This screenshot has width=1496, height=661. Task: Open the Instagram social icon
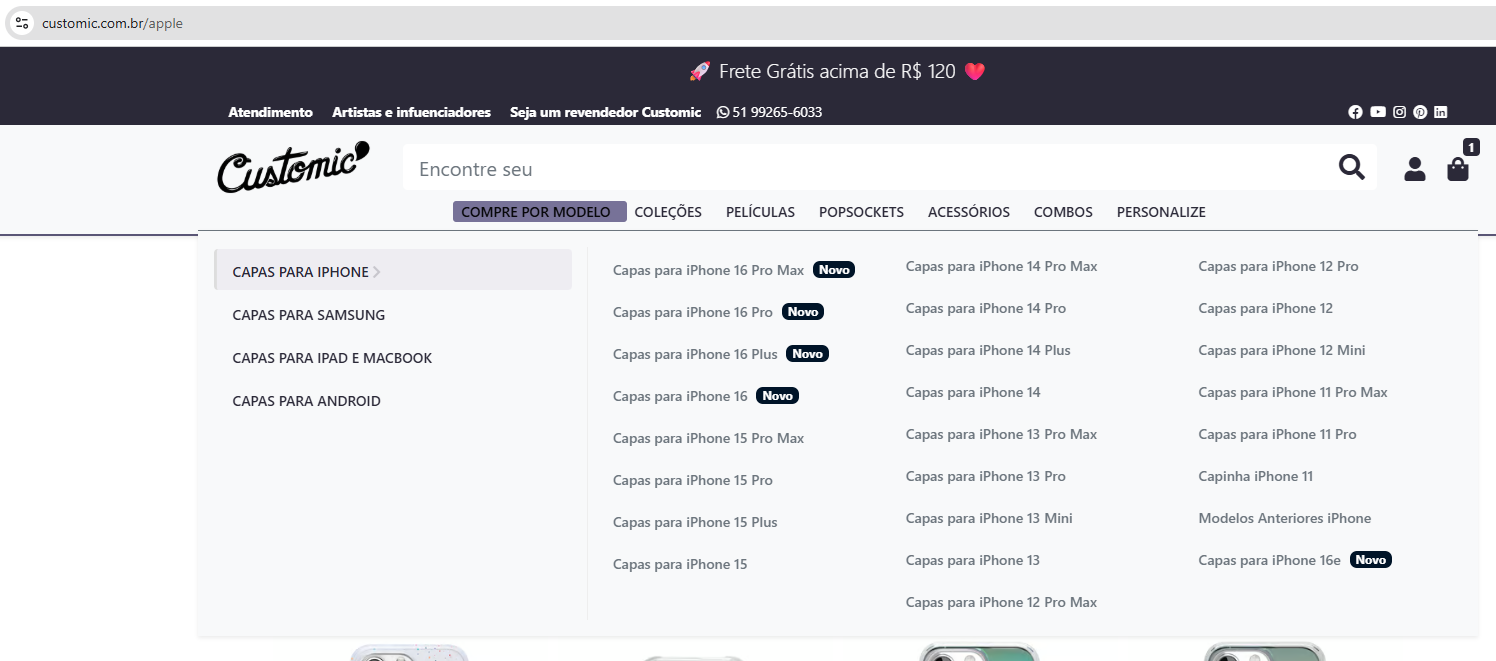tap(1400, 112)
